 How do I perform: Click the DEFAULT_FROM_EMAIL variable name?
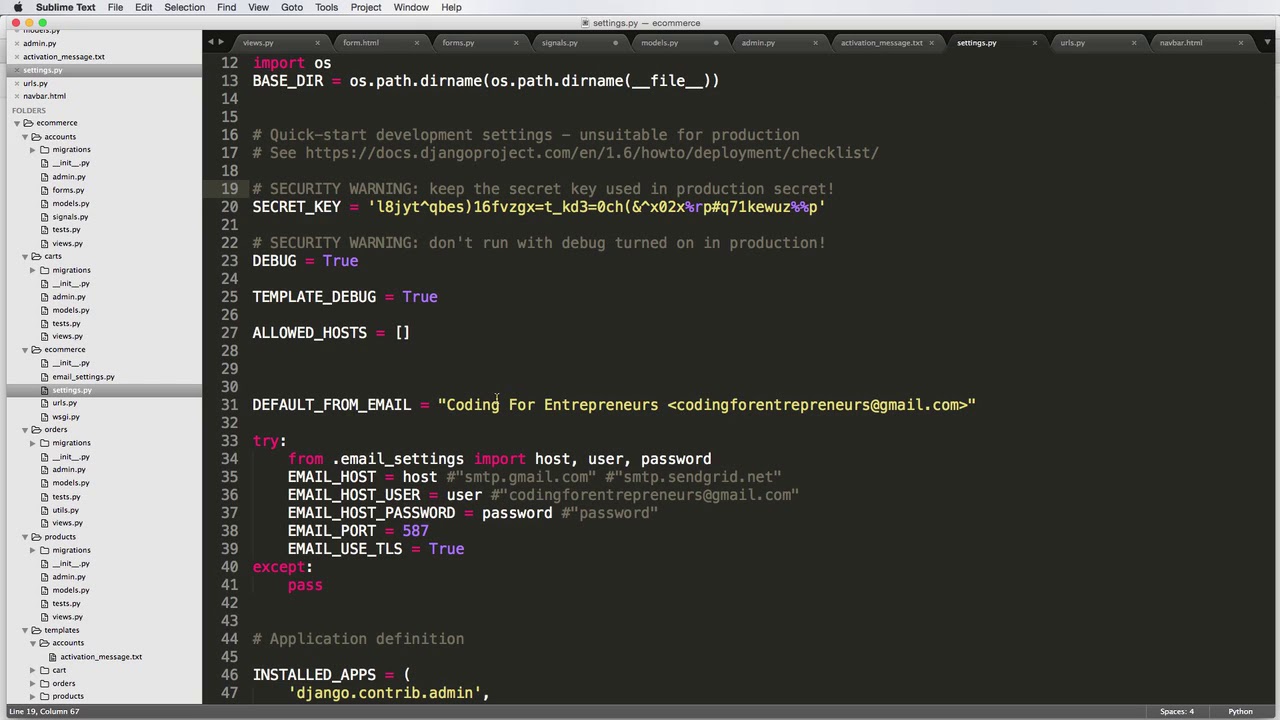[x=331, y=405]
